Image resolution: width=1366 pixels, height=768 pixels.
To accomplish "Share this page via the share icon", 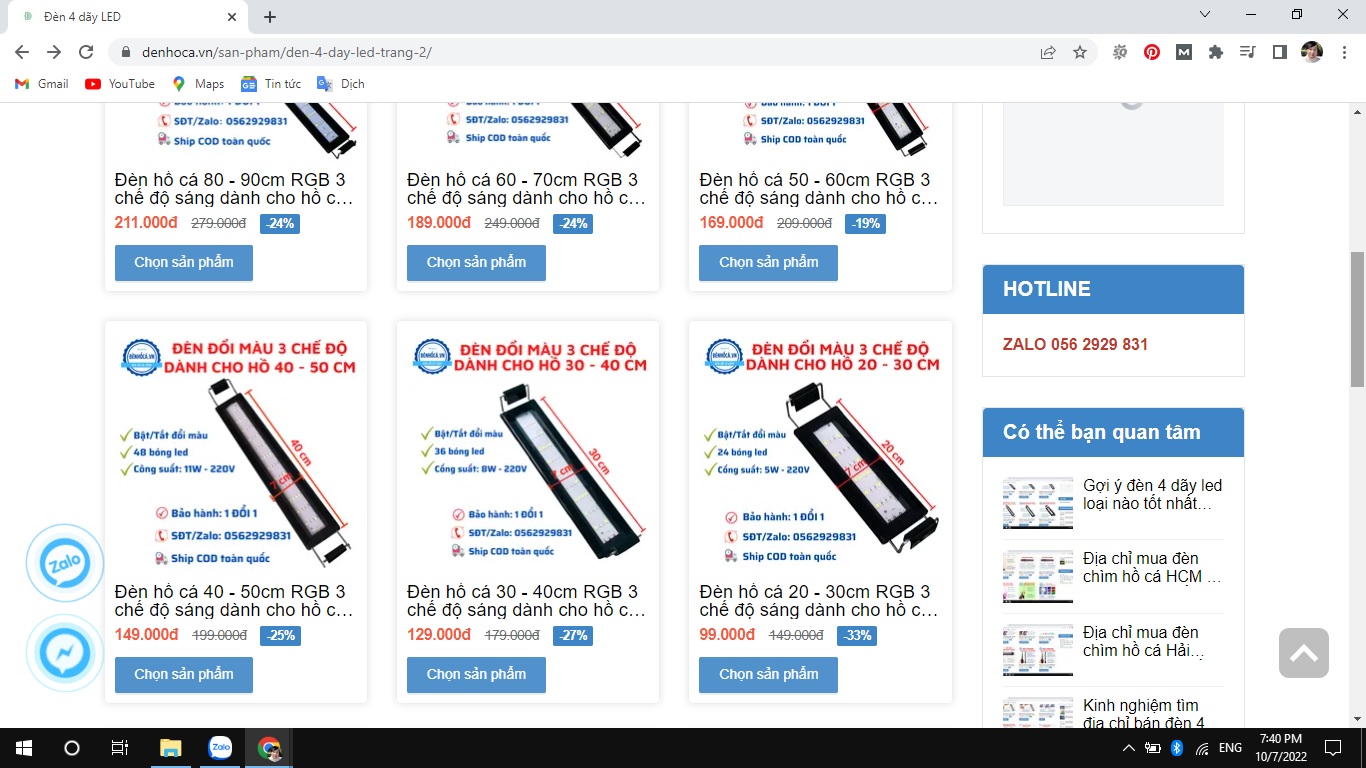I will (1048, 53).
